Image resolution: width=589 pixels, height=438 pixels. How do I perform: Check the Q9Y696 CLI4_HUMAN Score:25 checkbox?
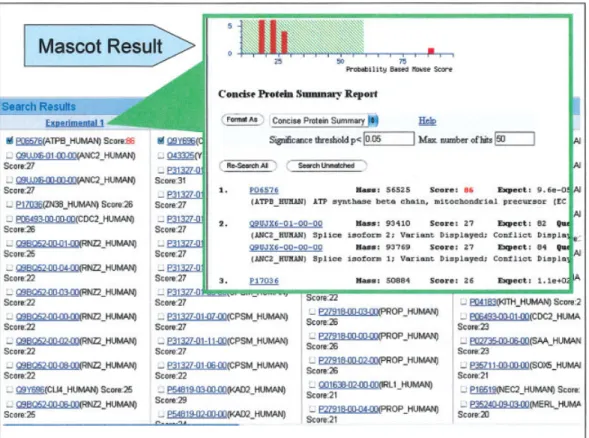(10, 390)
